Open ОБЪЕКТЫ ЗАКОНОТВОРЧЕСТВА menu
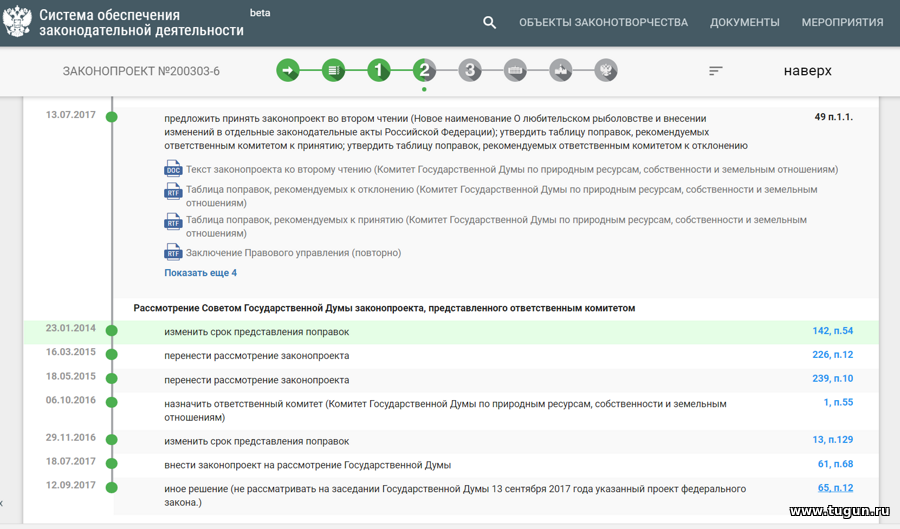900x529 pixels. (603, 22)
